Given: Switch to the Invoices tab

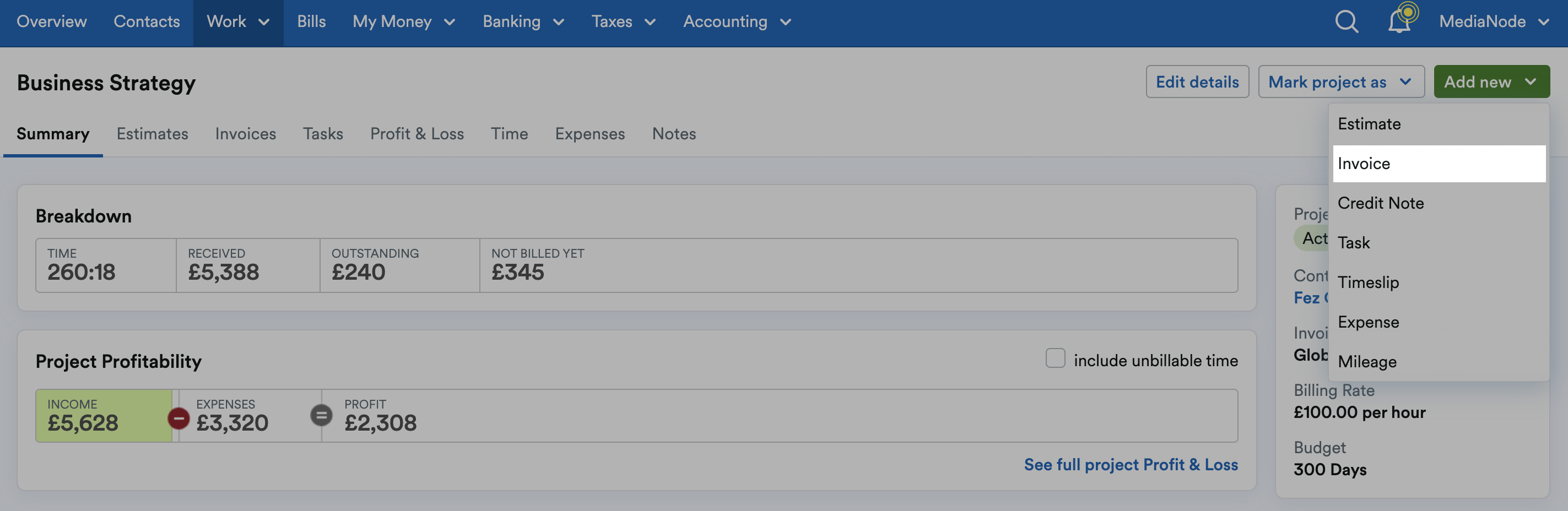Looking at the screenshot, I should (245, 134).
